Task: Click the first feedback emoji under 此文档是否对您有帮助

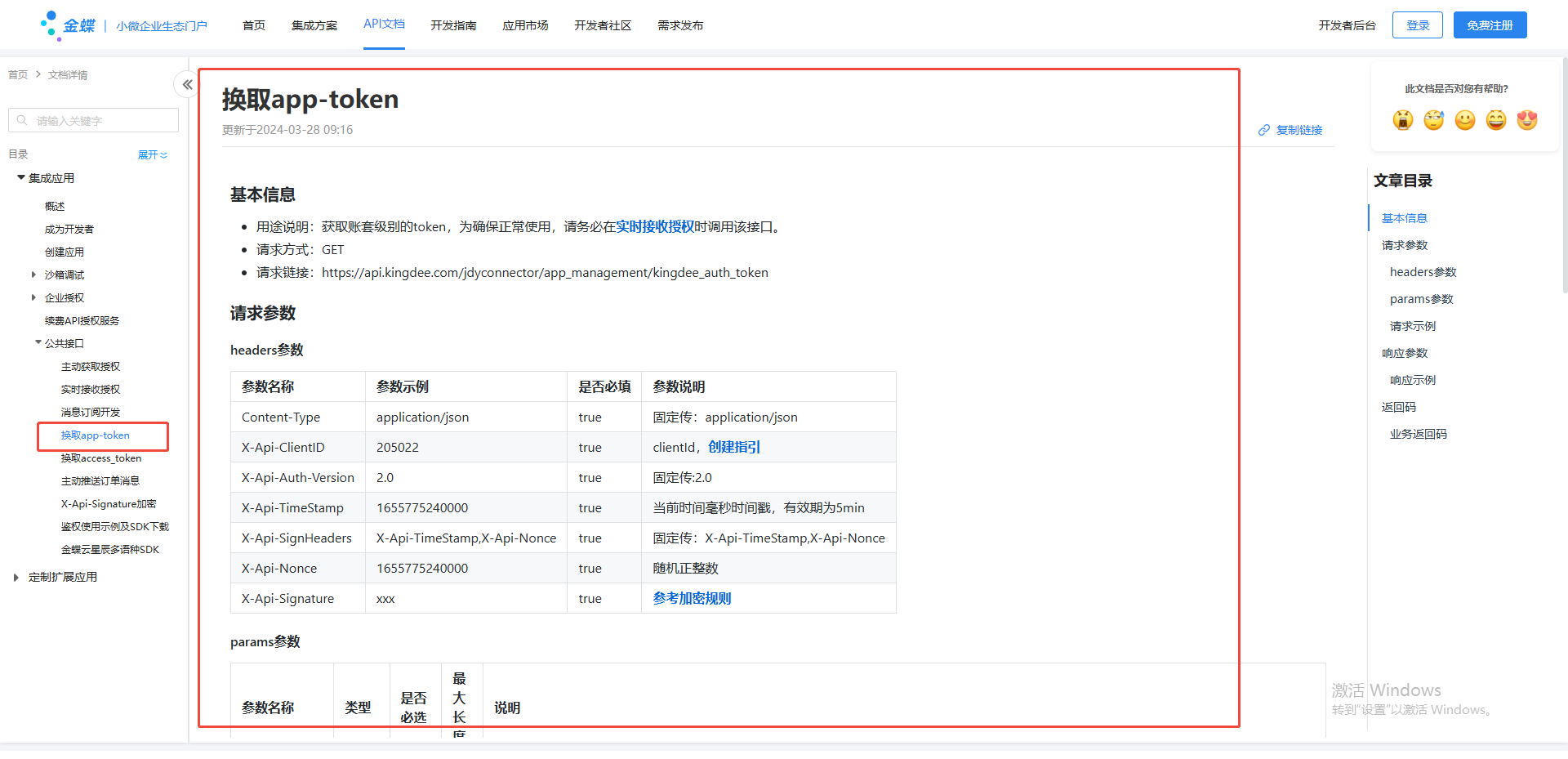Action: point(1402,119)
